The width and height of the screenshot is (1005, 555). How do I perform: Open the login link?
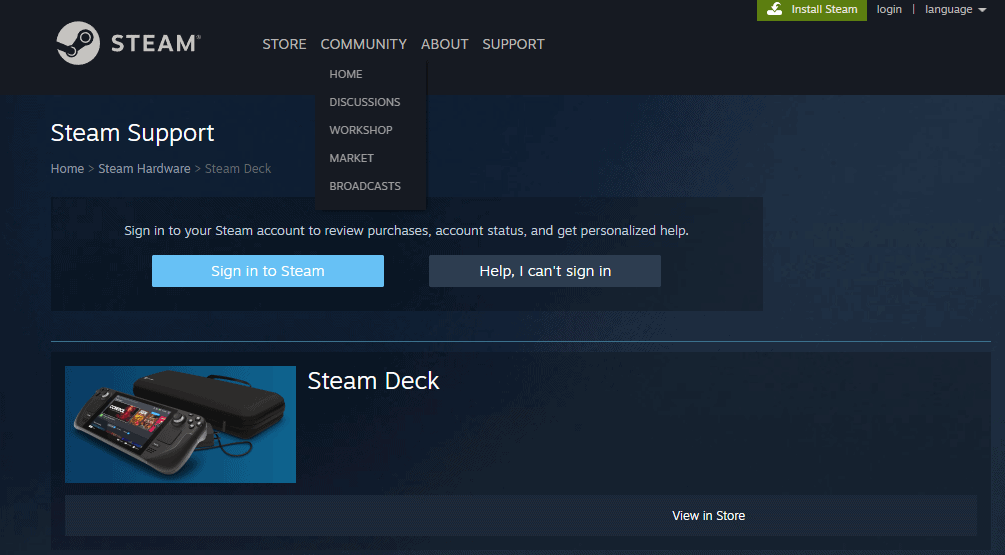point(889,10)
